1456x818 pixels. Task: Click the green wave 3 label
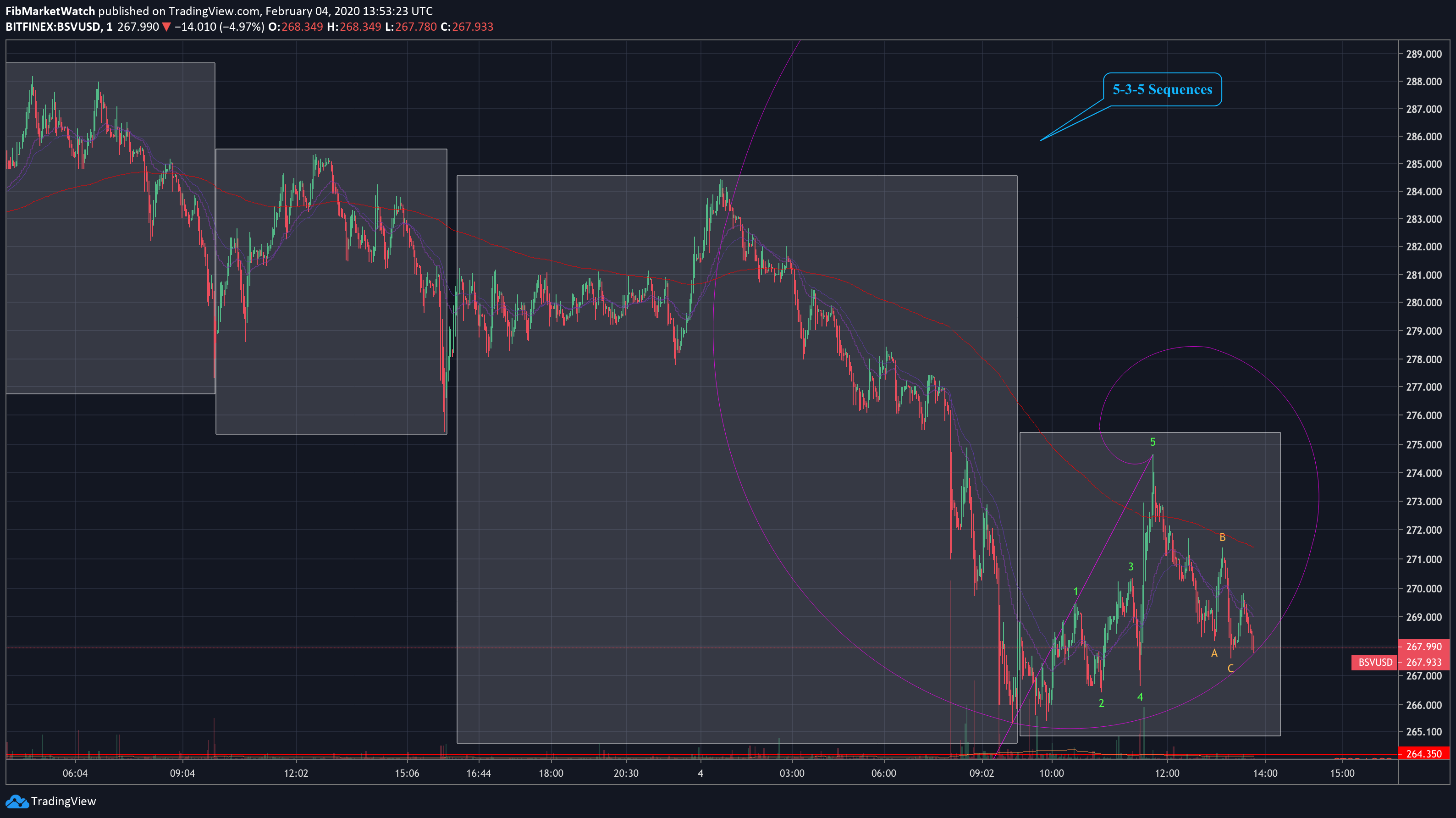(1131, 566)
